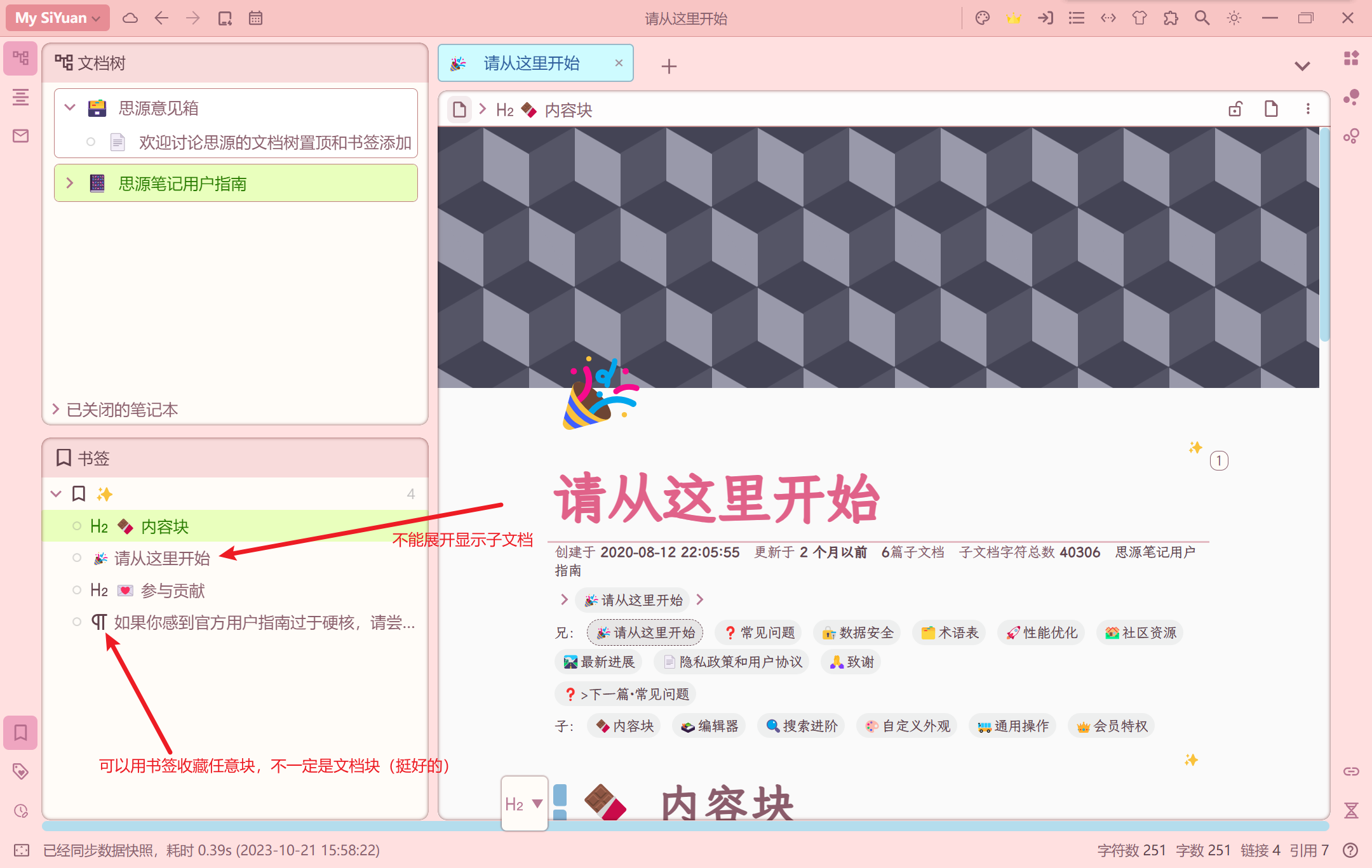Open the backlinks link icon on right
Viewport: 1372px width, 868px height.
coord(1351,771)
